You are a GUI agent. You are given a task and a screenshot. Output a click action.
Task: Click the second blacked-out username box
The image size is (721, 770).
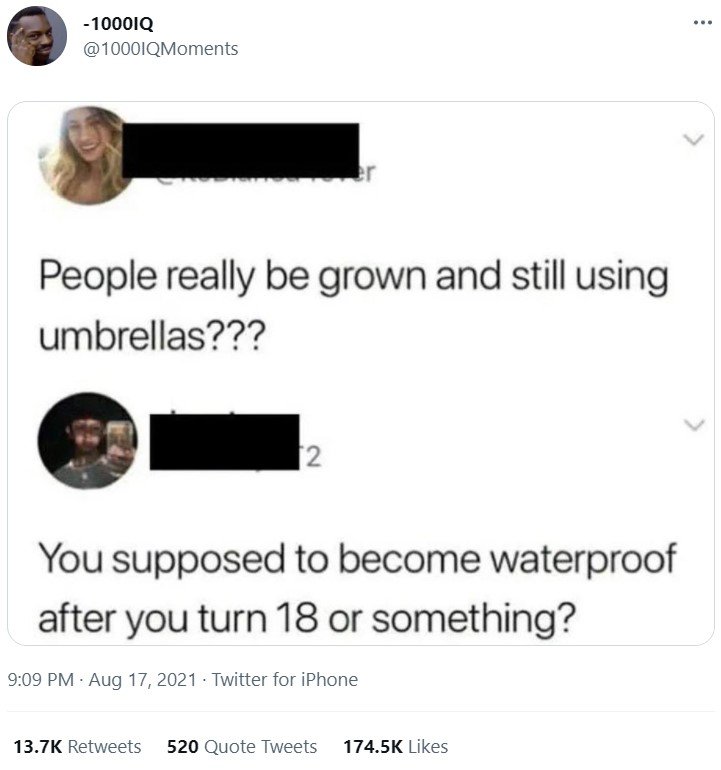click(224, 442)
